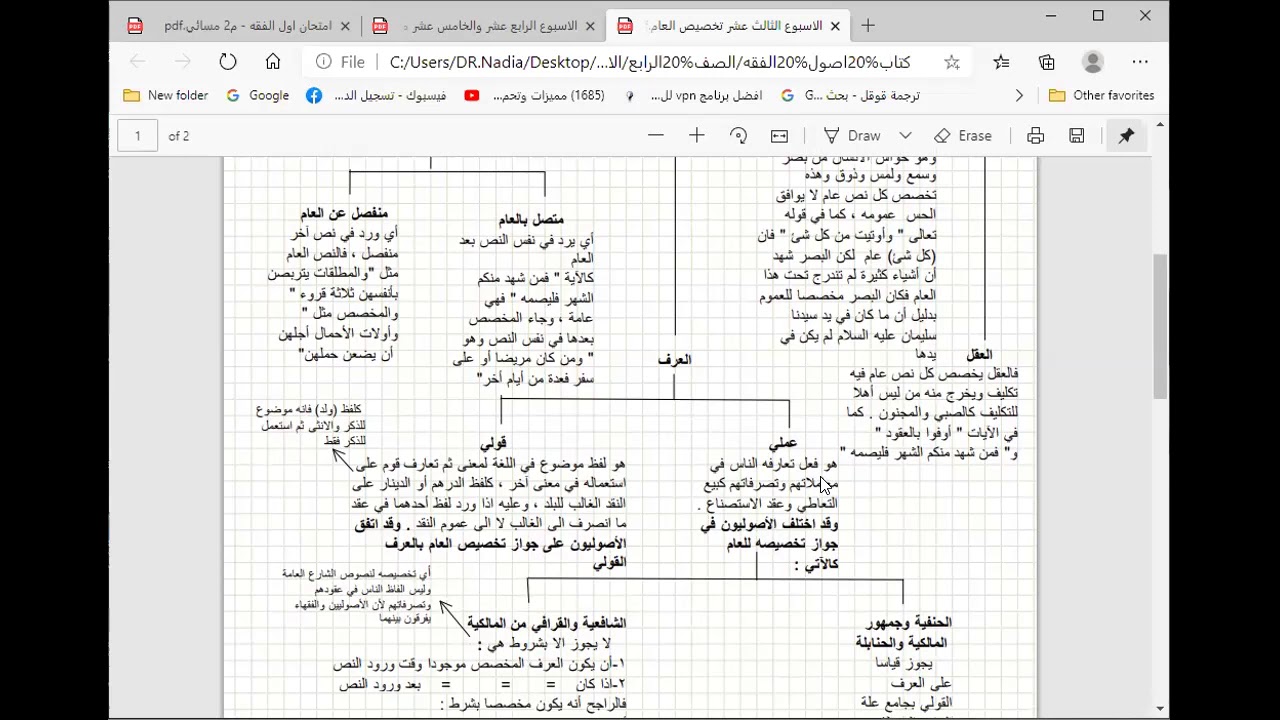Click the address bar URL
This screenshot has width=1280, height=720.
pyautogui.click(x=650, y=62)
